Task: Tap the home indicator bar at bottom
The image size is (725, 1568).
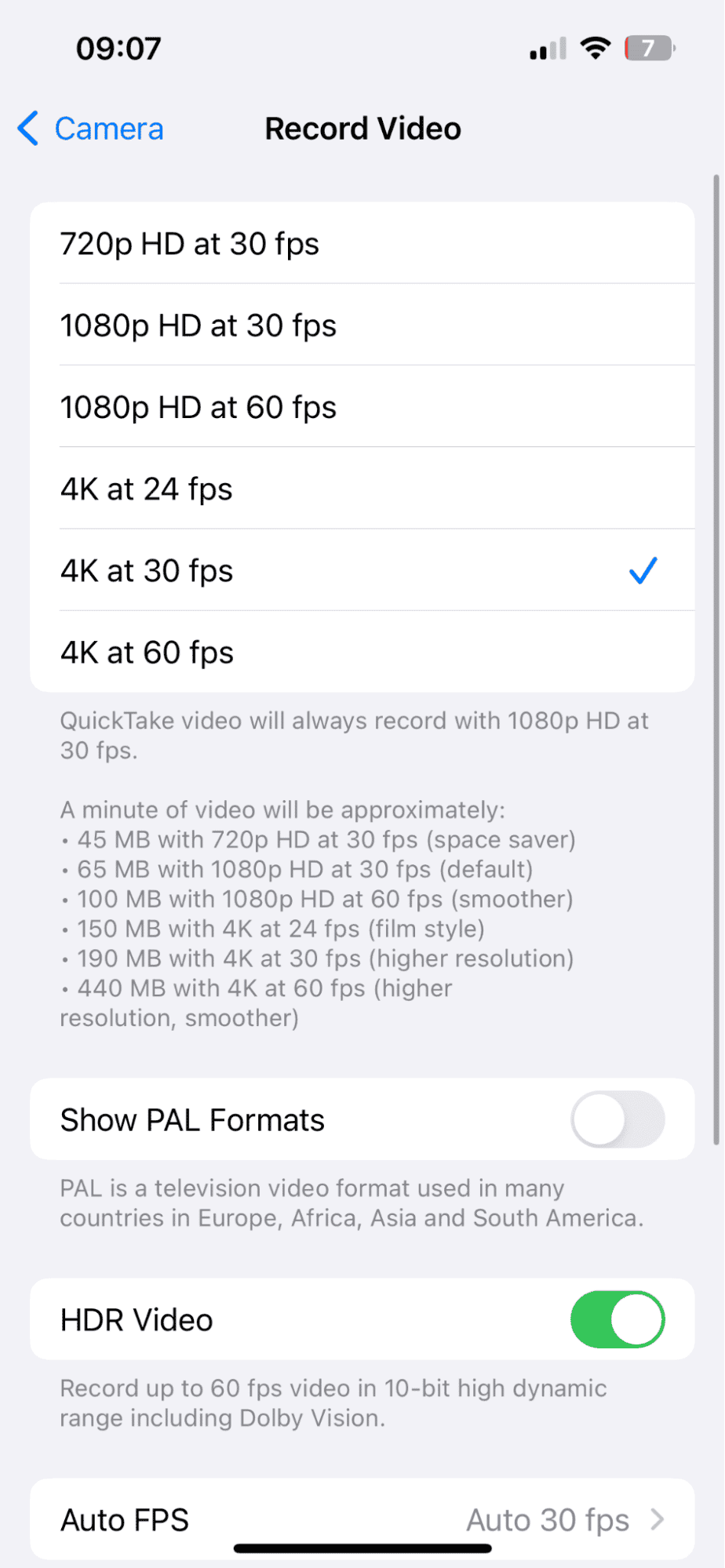Action: coord(362,1548)
